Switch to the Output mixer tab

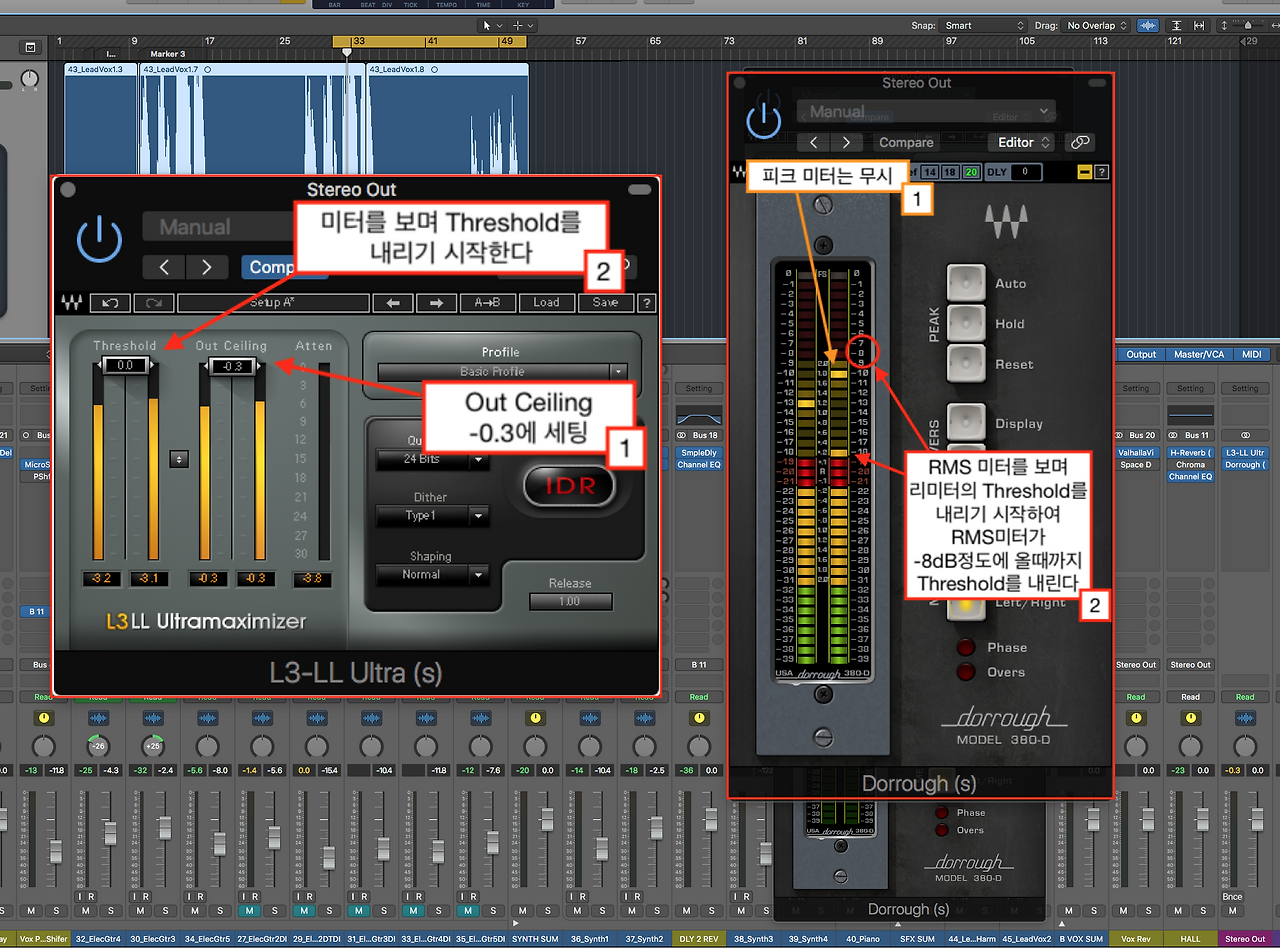[x=1141, y=354]
